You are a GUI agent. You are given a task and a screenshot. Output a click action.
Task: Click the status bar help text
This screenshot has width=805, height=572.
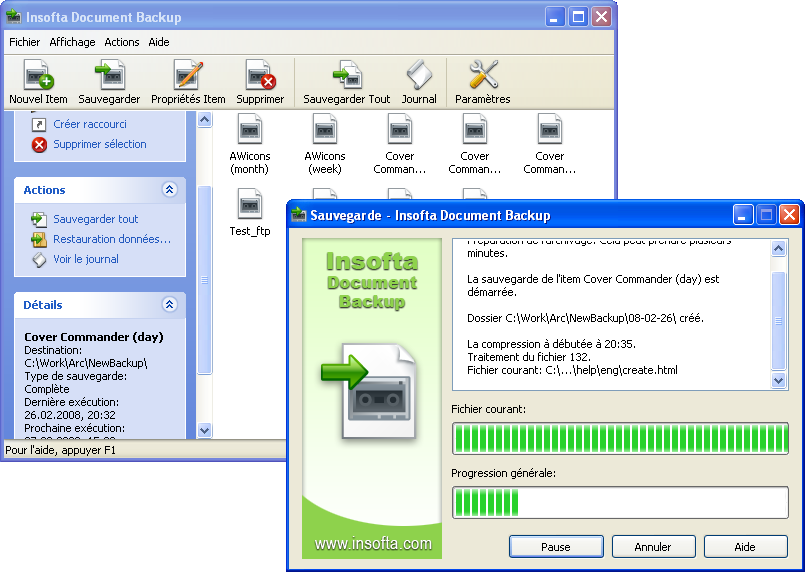pyautogui.click(x=61, y=450)
